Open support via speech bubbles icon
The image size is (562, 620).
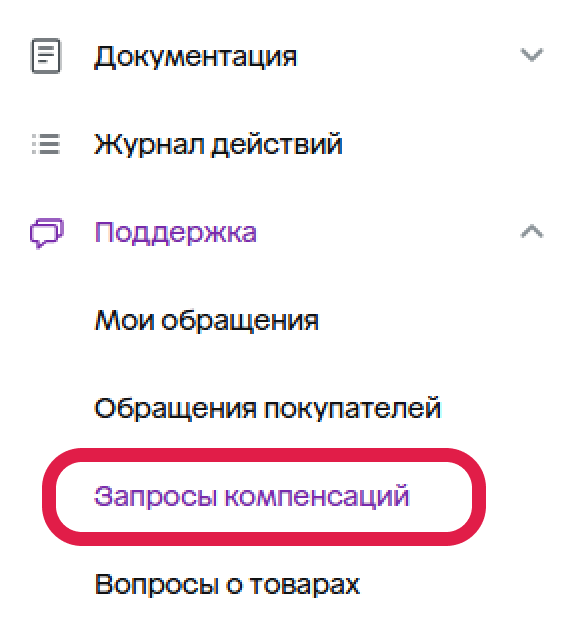[47, 232]
